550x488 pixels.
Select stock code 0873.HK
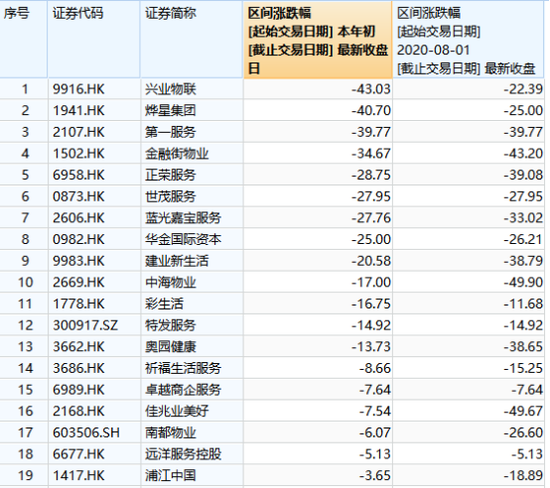coord(79,196)
